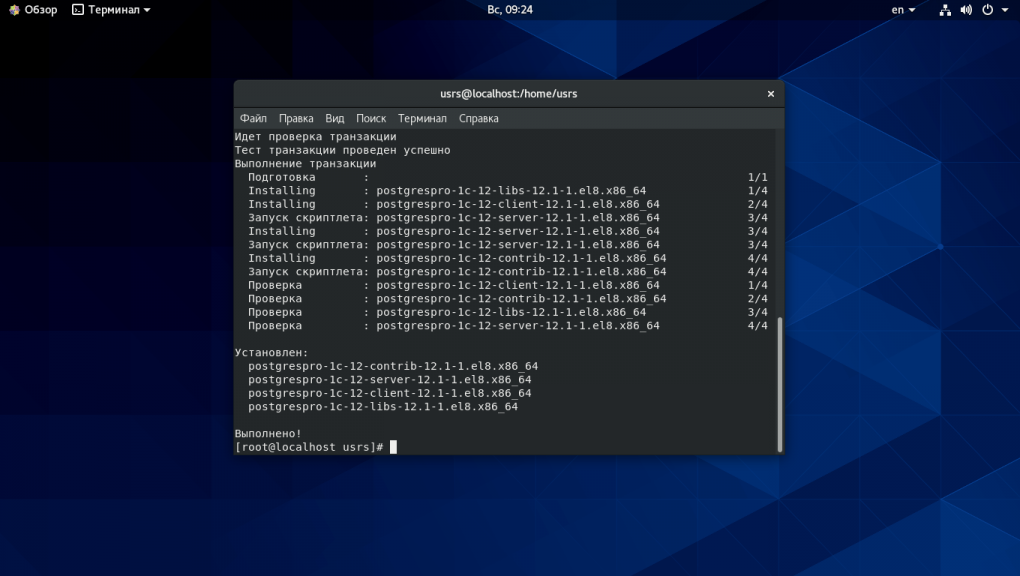
Task: Click the power icon in top bar
Action: pyautogui.click(x=987, y=10)
